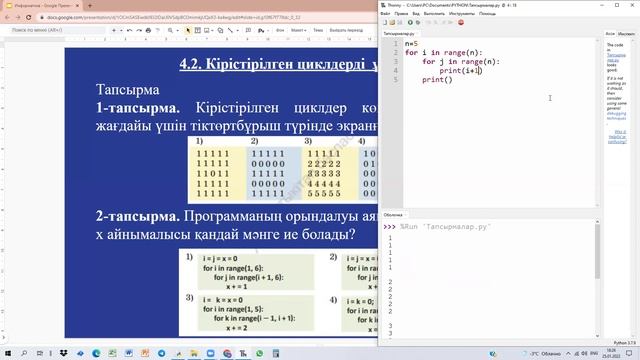This screenshot has width=640, height=360.
Task: Click the Фон background button
Action: (280, 30)
